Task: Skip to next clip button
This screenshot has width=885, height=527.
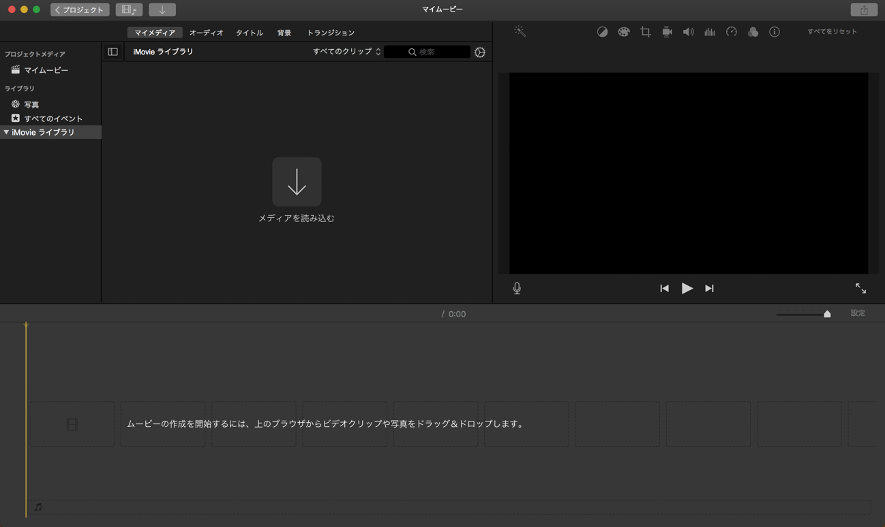Action: pos(709,288)
